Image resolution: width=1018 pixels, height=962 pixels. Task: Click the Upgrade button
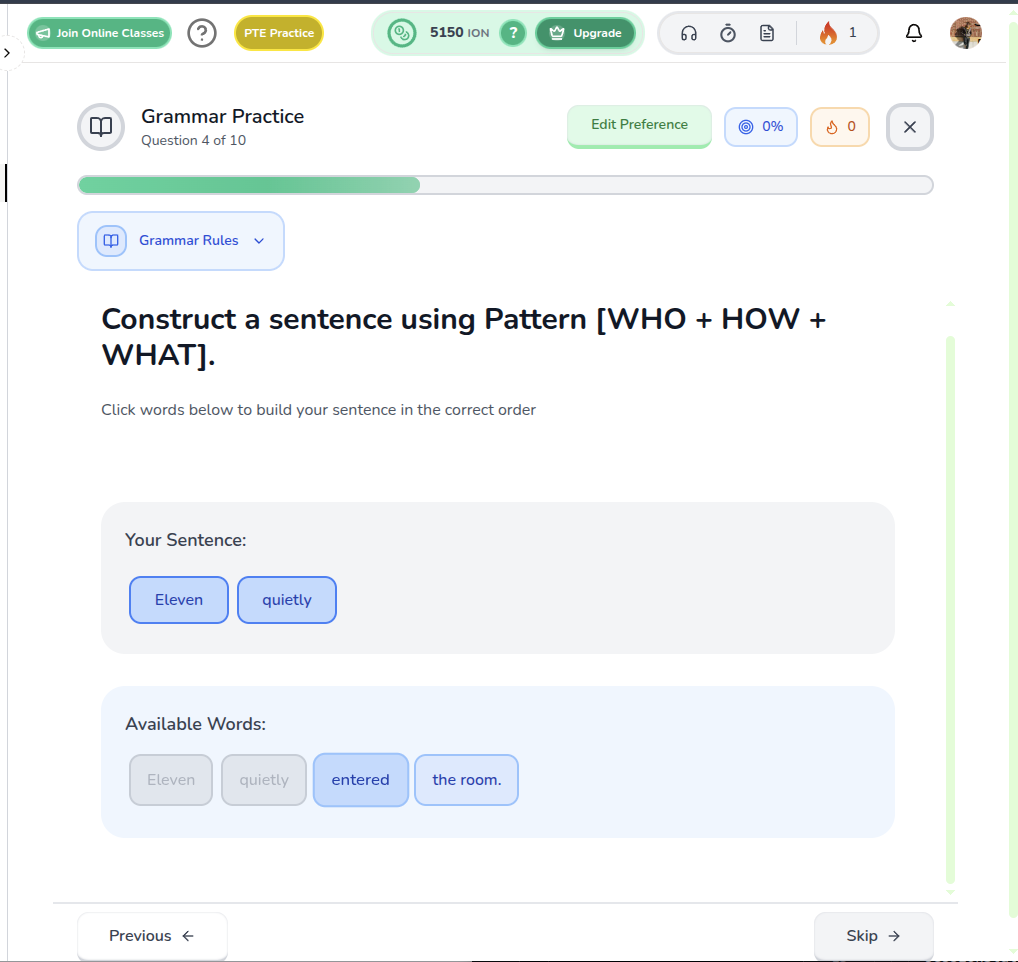point(585,33)
